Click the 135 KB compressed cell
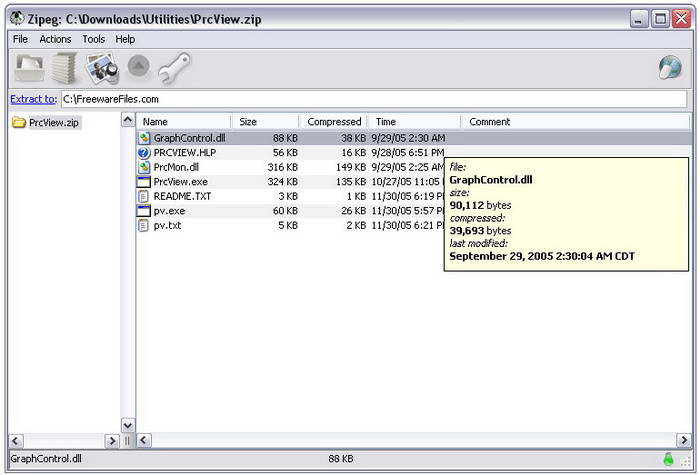 click(x=351, y=182)
